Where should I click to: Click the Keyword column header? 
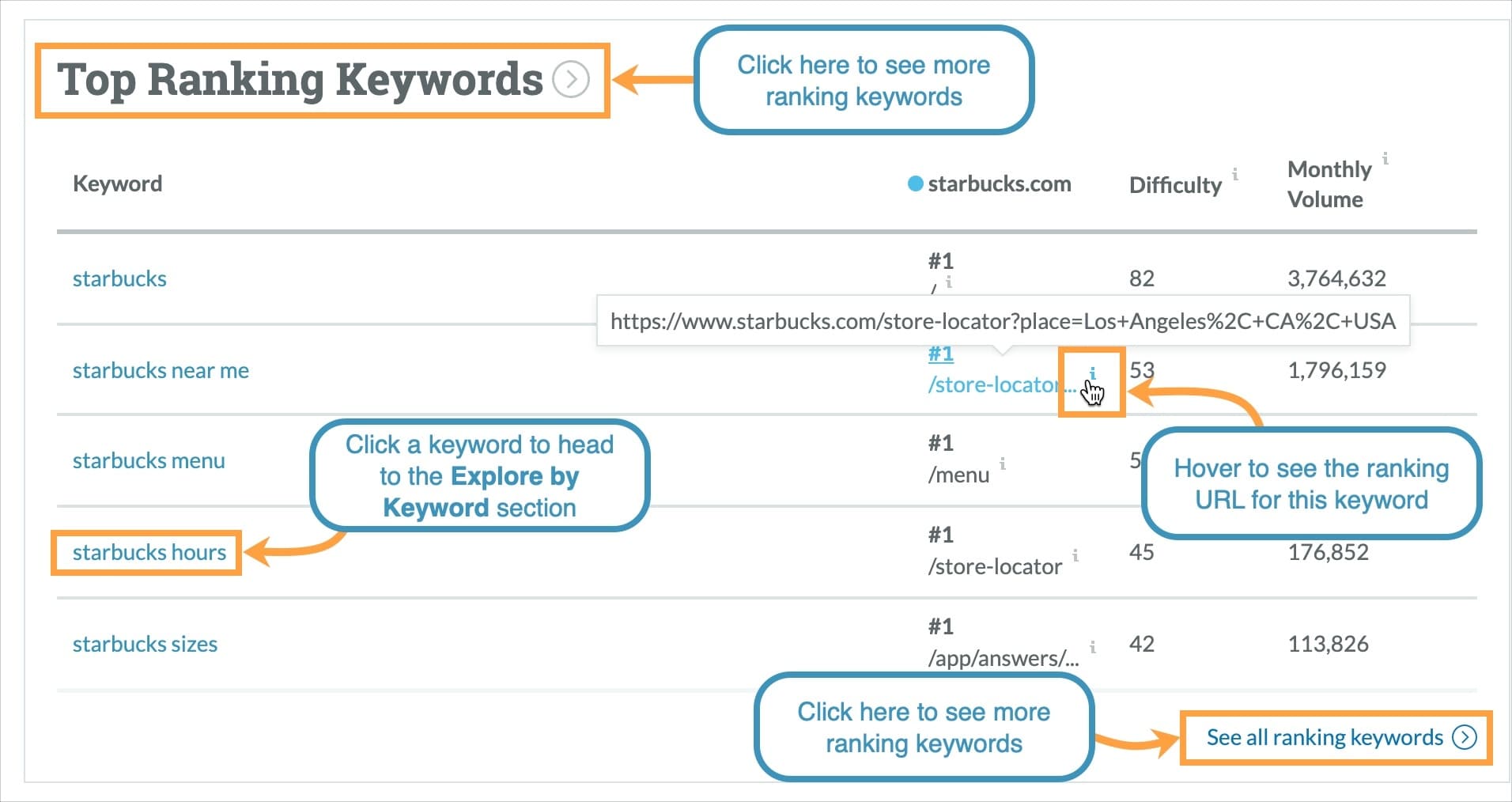pyautogui.click(x=117, y=183)
